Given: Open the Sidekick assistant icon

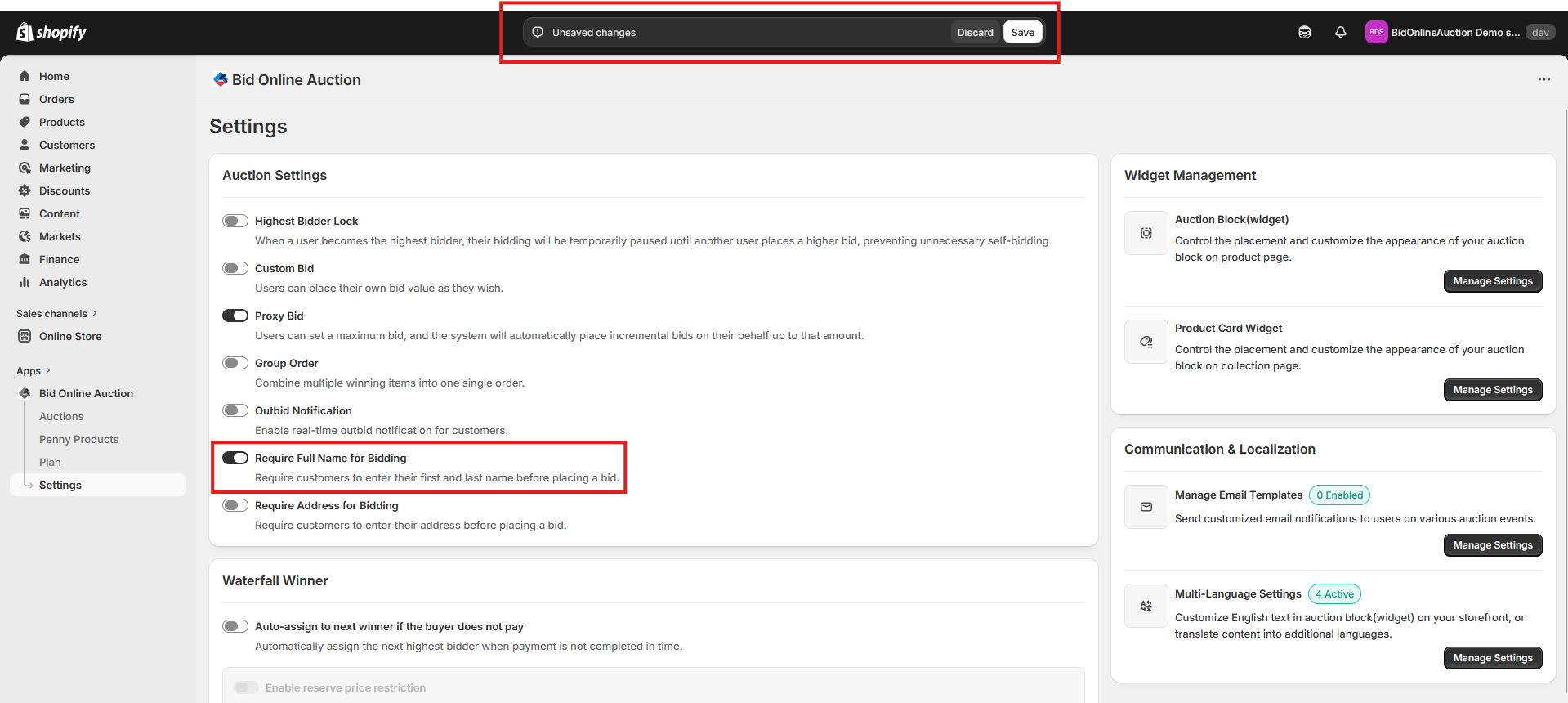Looking at the screenshot, I should click(x=1304, y=32).
